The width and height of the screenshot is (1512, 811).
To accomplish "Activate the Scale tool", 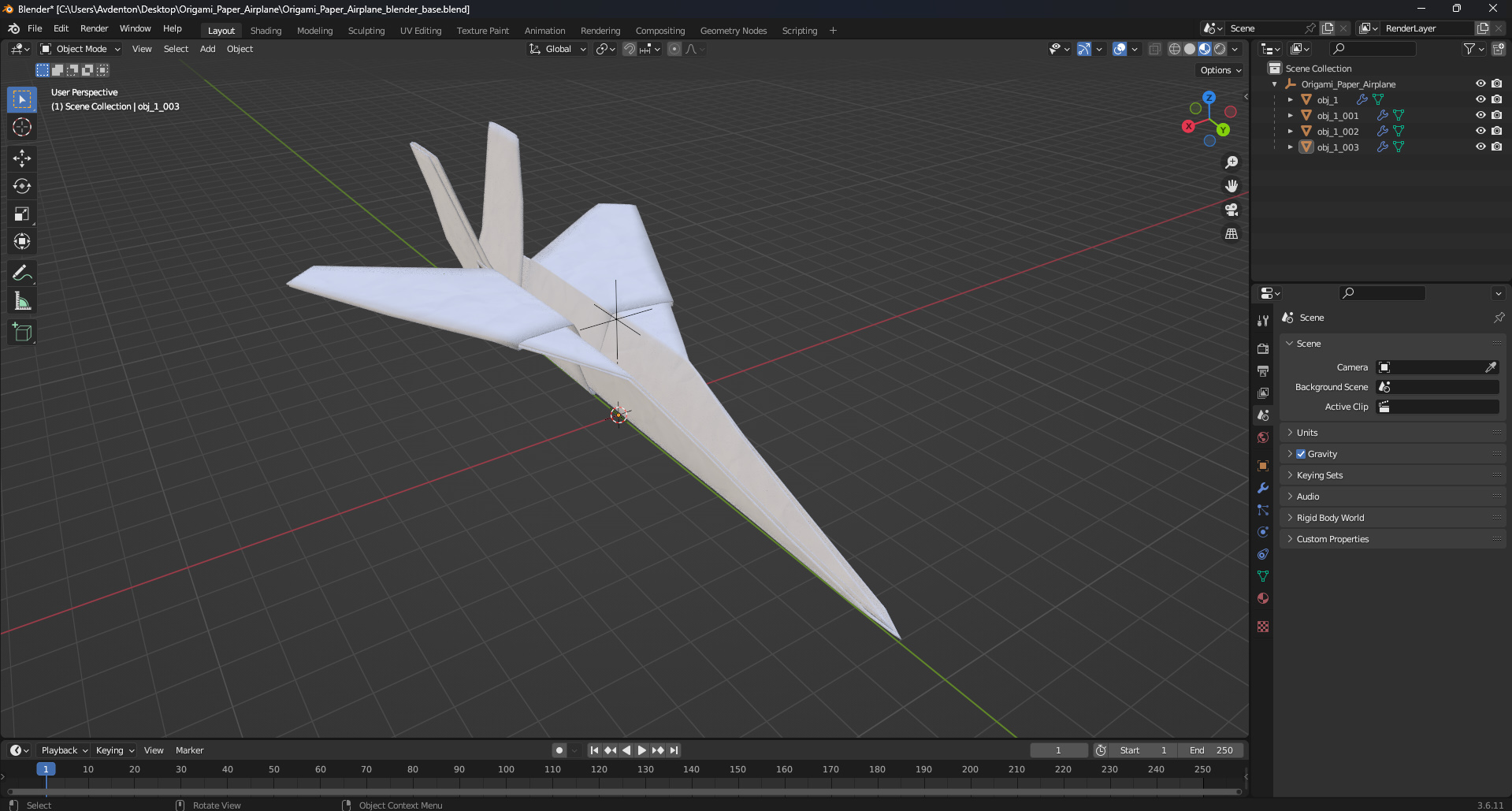I will pos(22,214).
